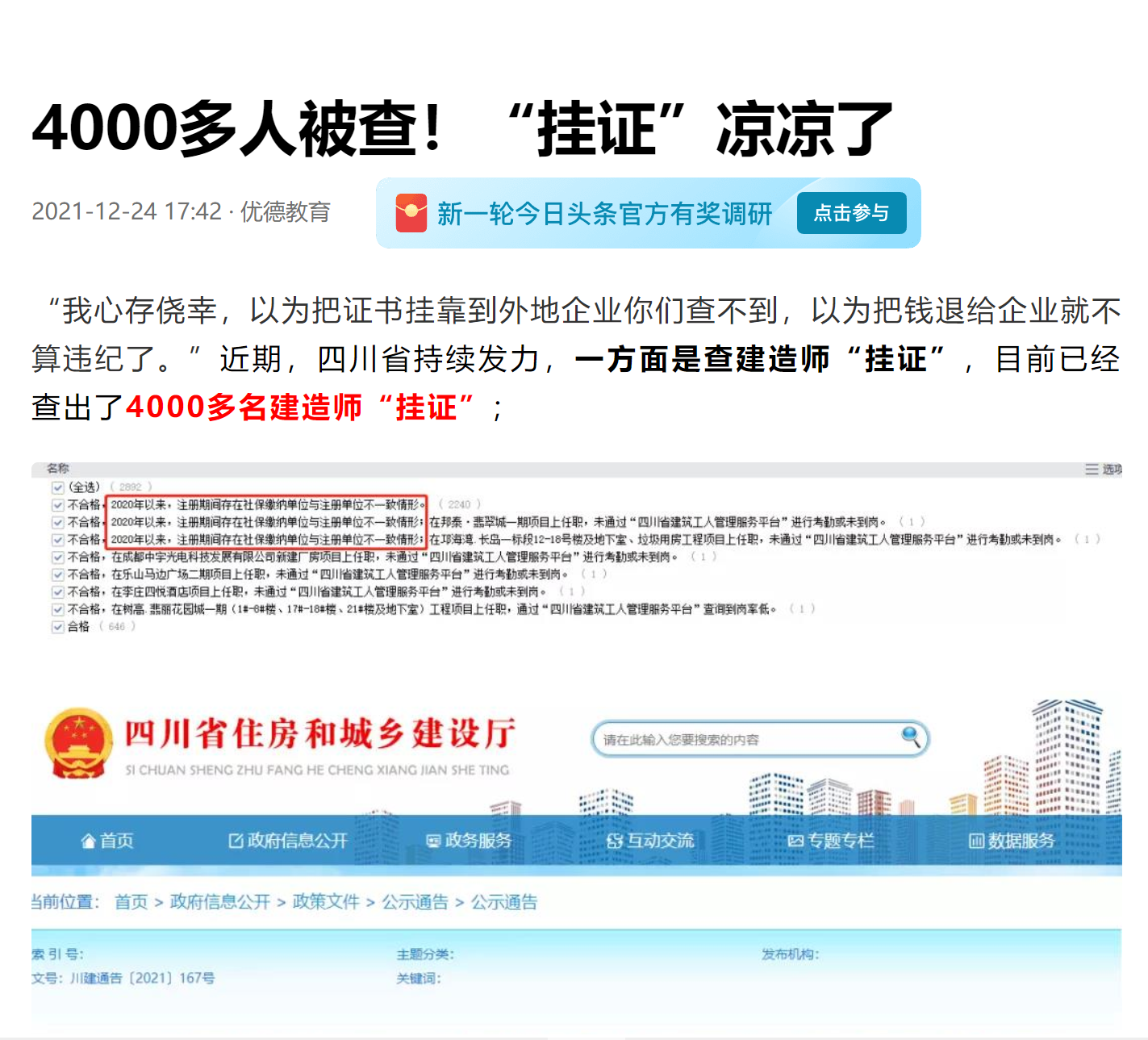This screenshot has width=1148, height=1040.
Task: Open the 互动交流 navigation tab
Action: (x=650, y=841)
